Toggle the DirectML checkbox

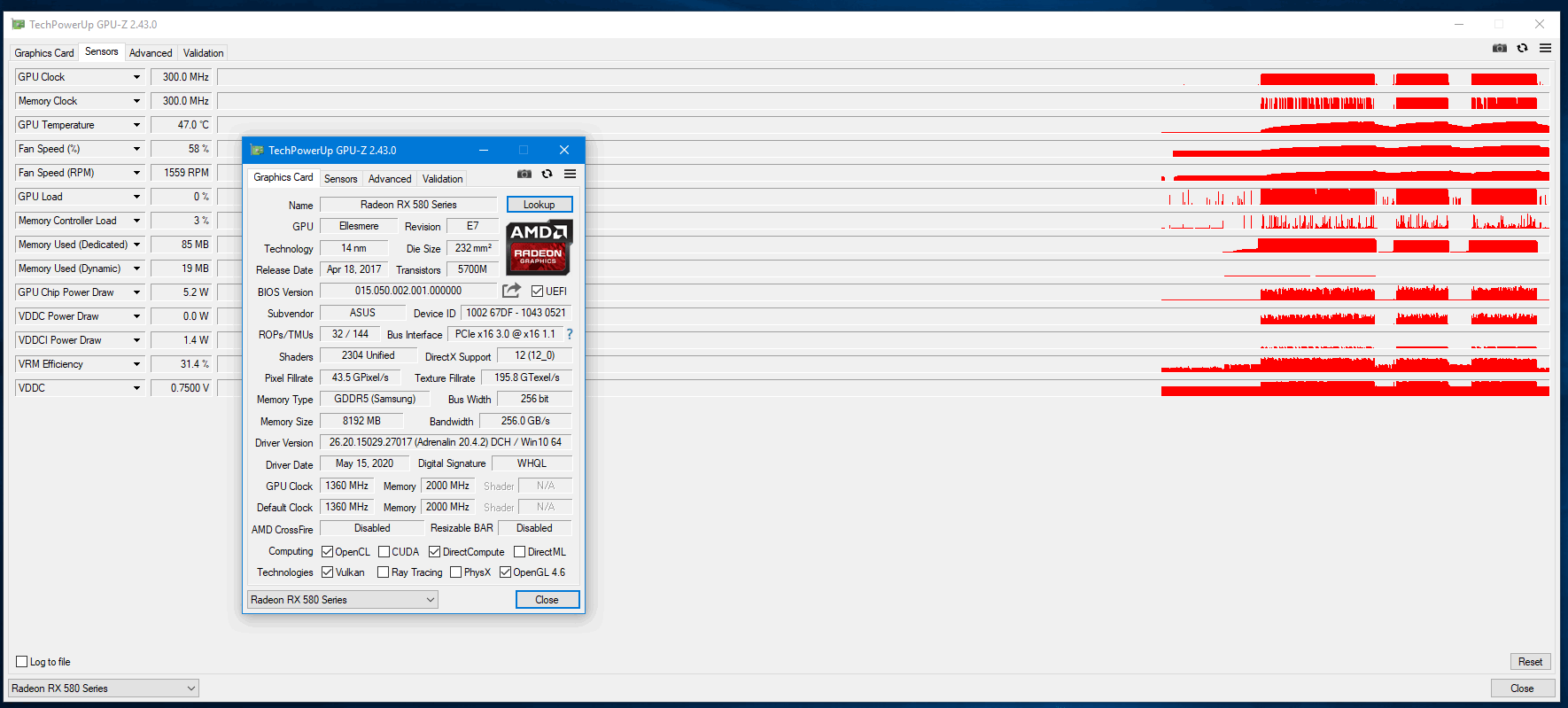pos(519,551)
